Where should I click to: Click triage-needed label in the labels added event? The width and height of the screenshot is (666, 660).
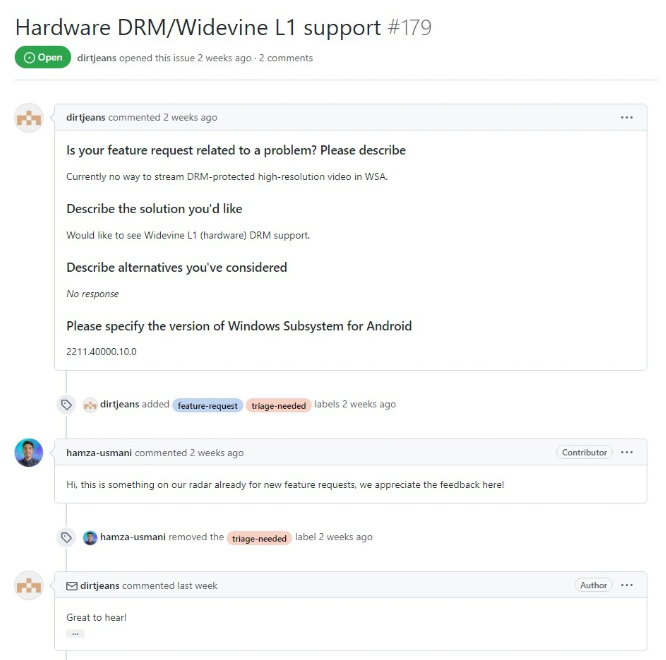(x=279, y=406)
